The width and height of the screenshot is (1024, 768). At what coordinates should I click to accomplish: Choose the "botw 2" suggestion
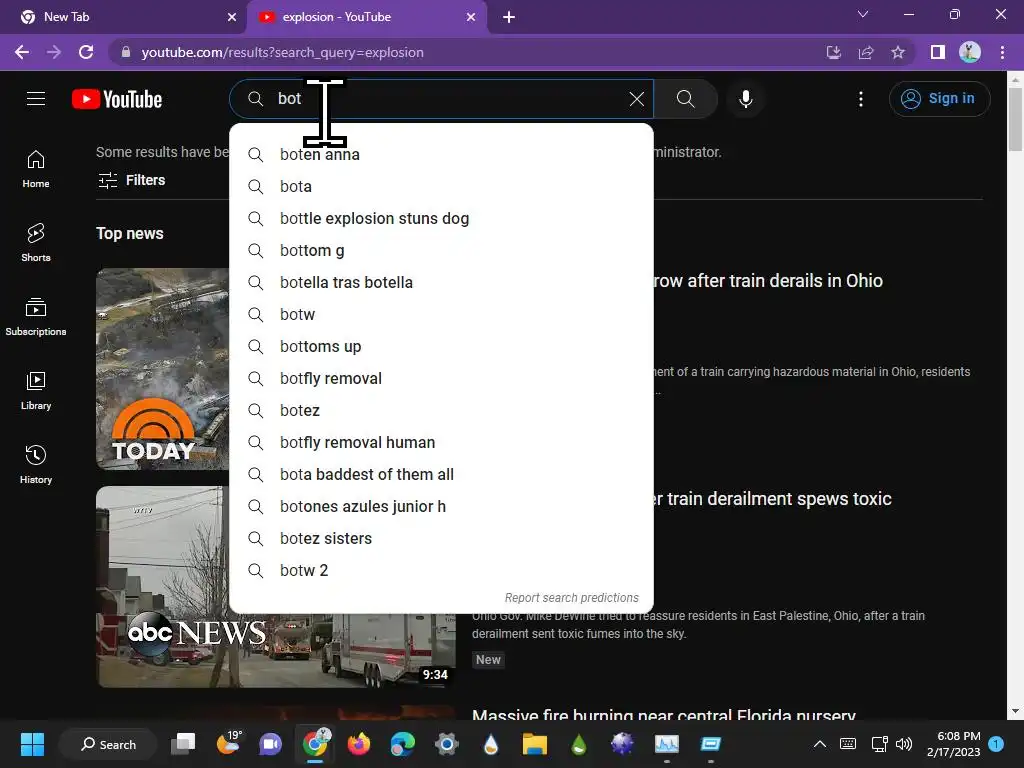pyautogui.click(x=441, y=571)
